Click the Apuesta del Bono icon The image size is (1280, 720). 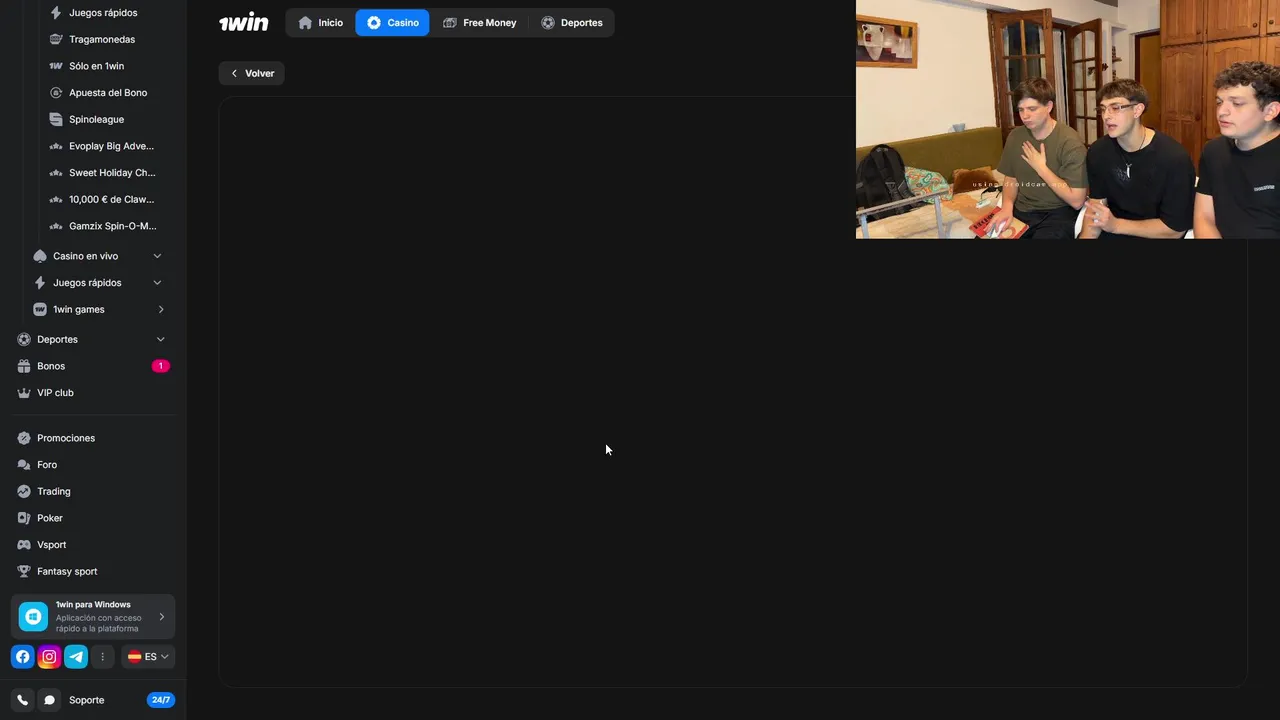pyautogui.click(x=56, y=93)
